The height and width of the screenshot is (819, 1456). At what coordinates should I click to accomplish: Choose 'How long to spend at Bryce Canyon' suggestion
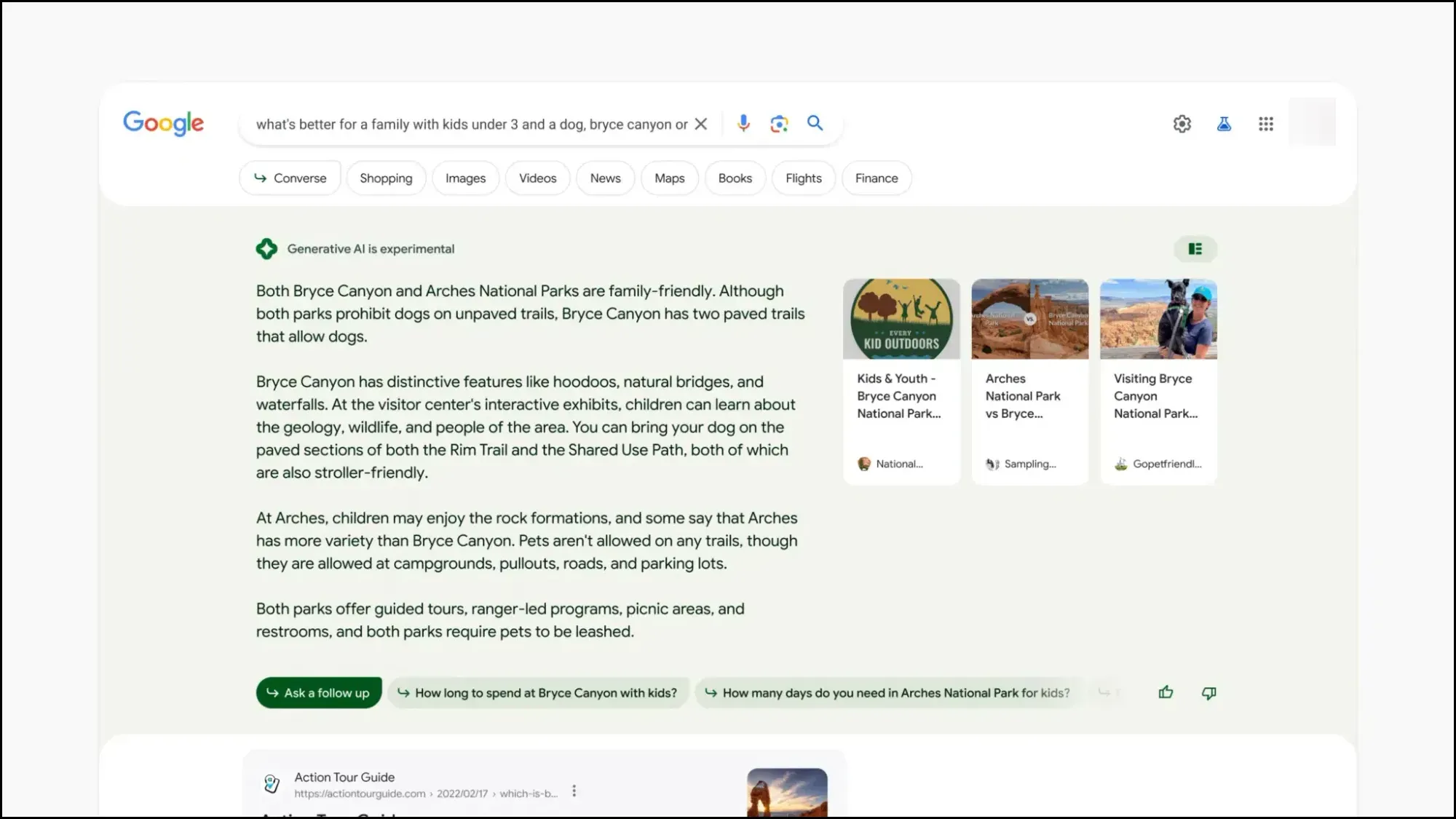tap(538, 693)
